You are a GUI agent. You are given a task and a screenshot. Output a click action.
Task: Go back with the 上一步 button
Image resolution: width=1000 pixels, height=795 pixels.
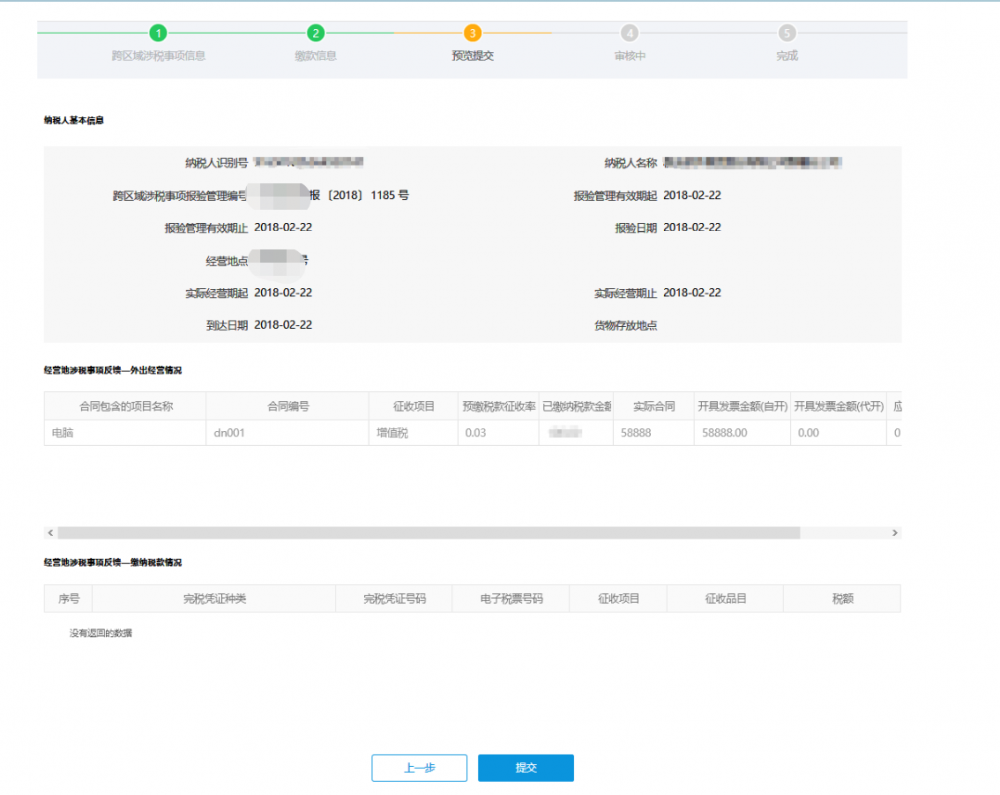point(419,768)
